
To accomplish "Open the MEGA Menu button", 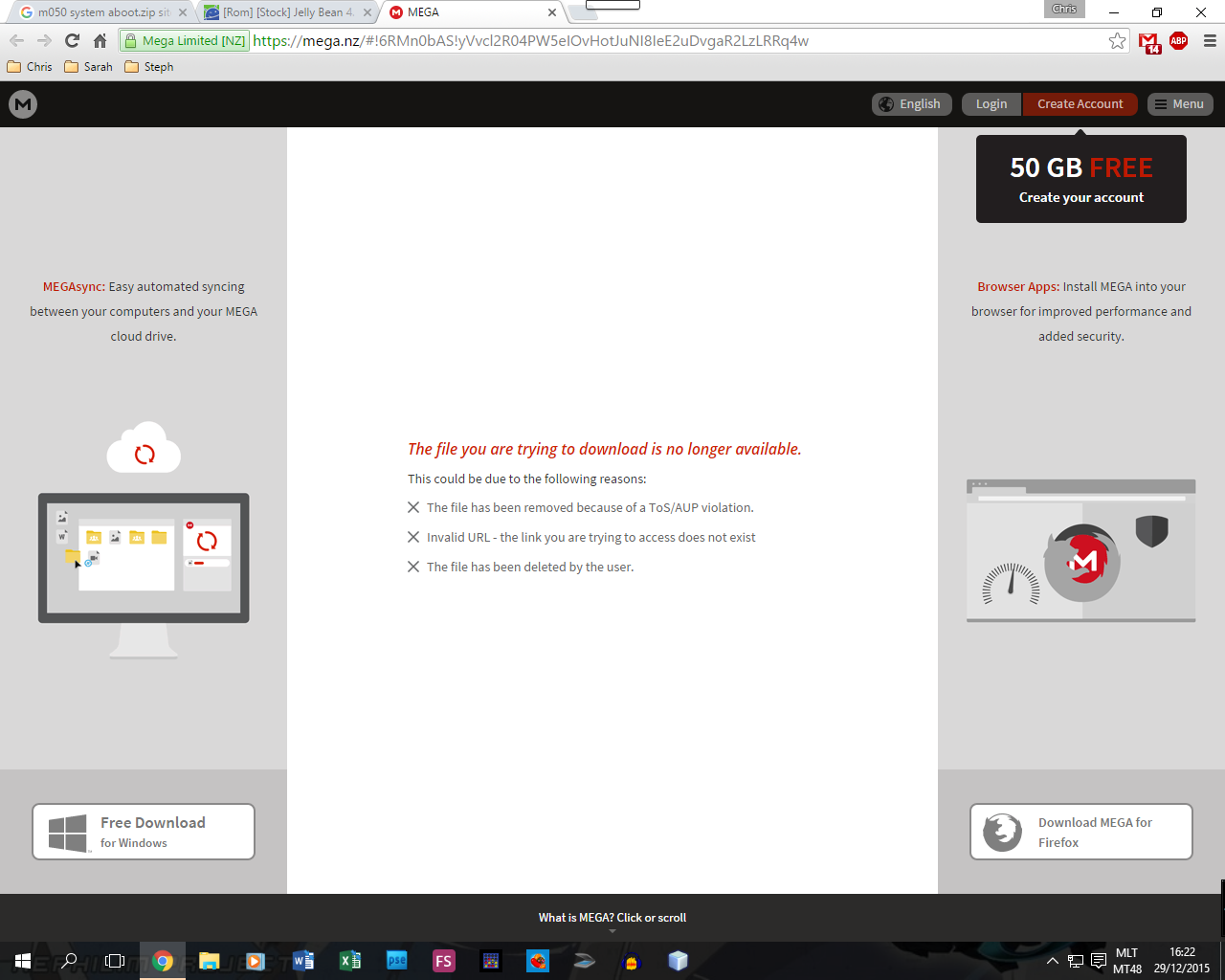I will [1180, 104].
